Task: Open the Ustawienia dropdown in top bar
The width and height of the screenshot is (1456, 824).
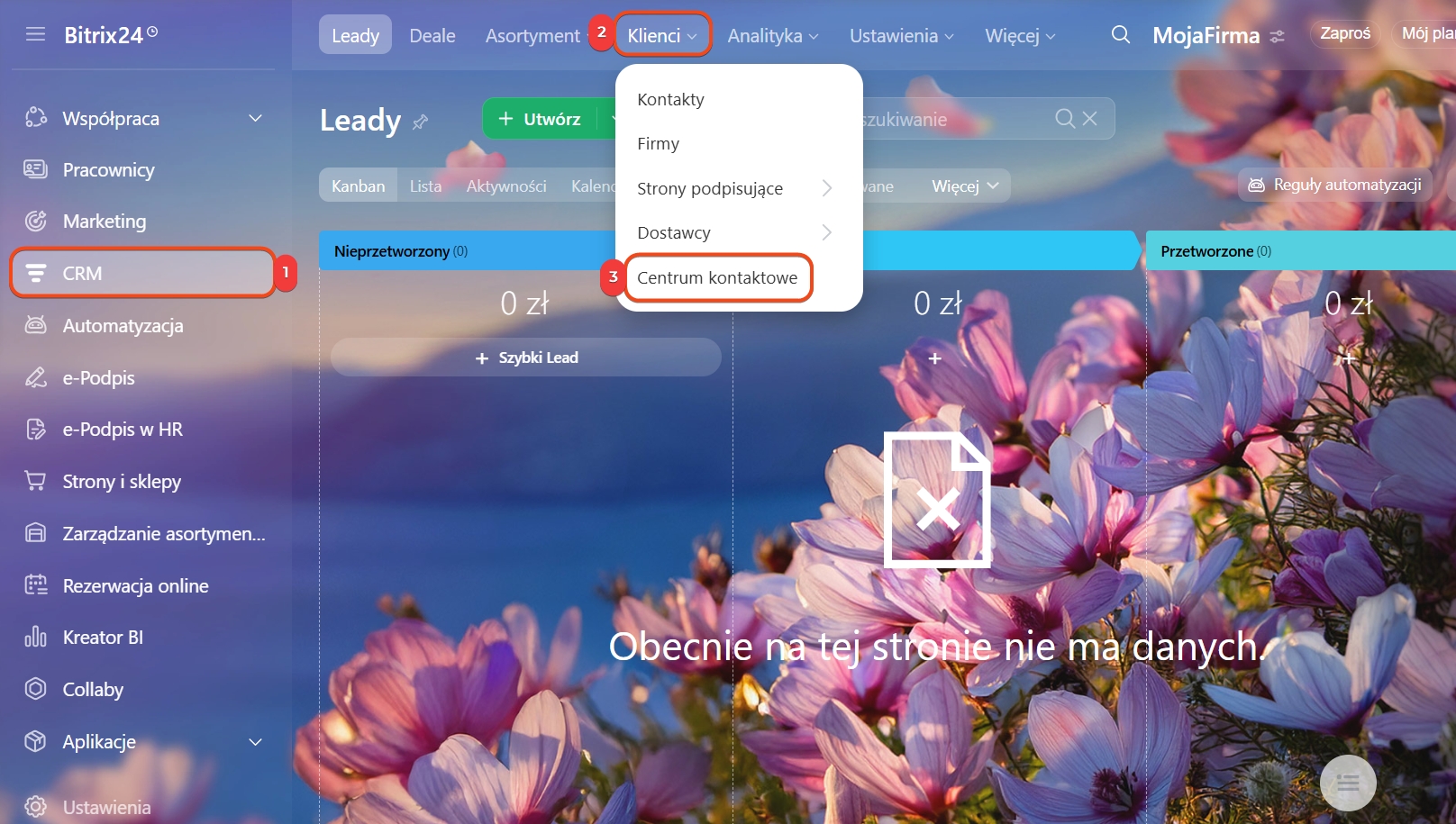Action: 902,36
